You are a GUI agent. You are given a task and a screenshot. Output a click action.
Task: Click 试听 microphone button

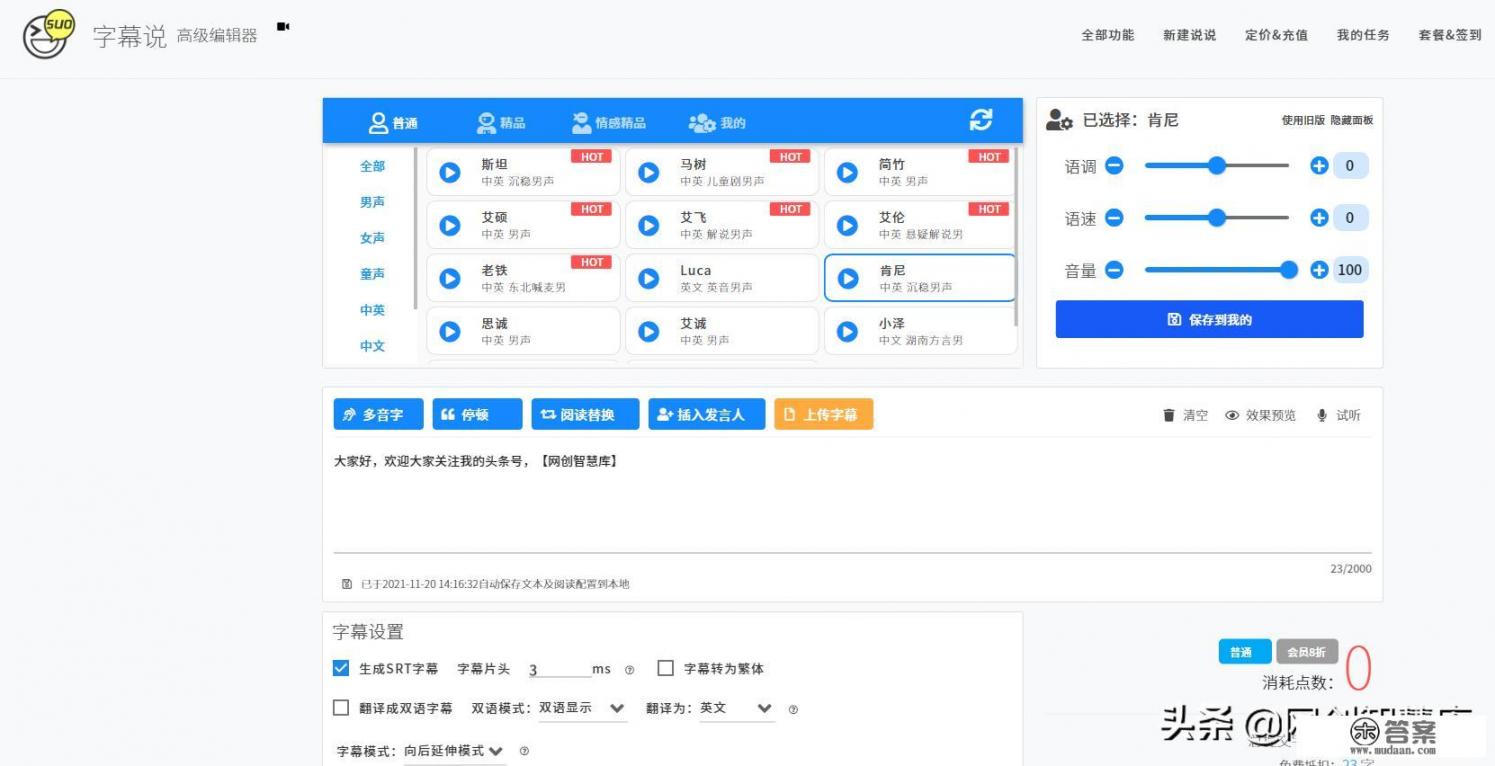point(1338,415)
